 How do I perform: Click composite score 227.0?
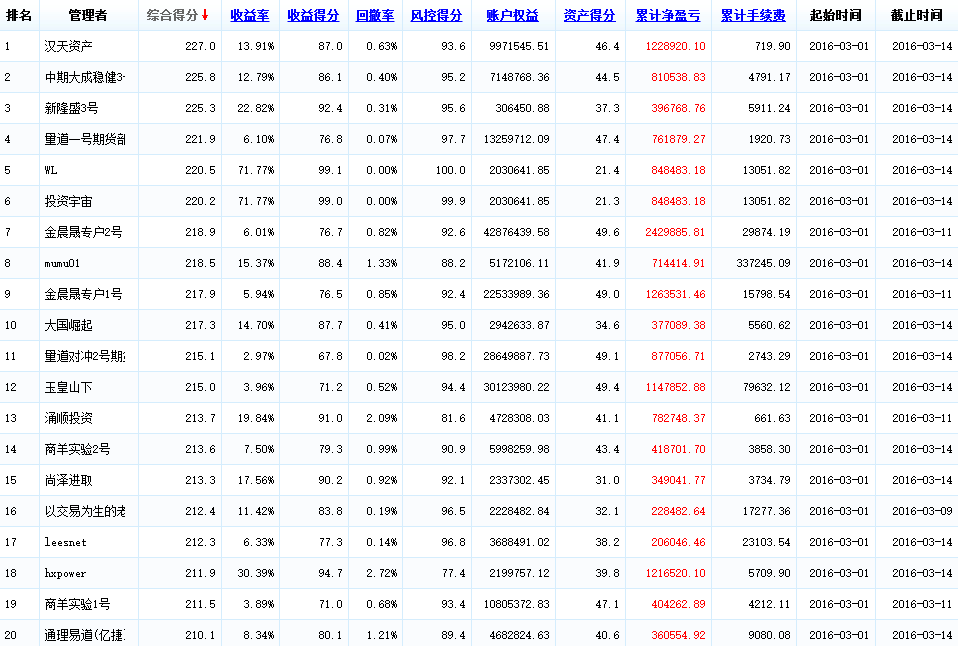tap(200, 46)
